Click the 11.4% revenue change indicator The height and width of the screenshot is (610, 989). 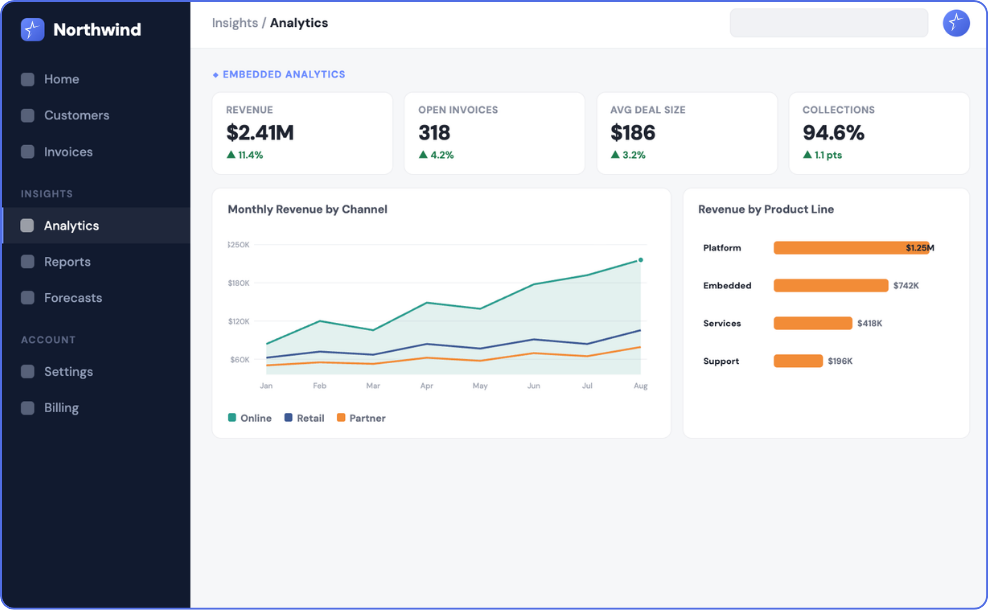click(x=245, y=155)
